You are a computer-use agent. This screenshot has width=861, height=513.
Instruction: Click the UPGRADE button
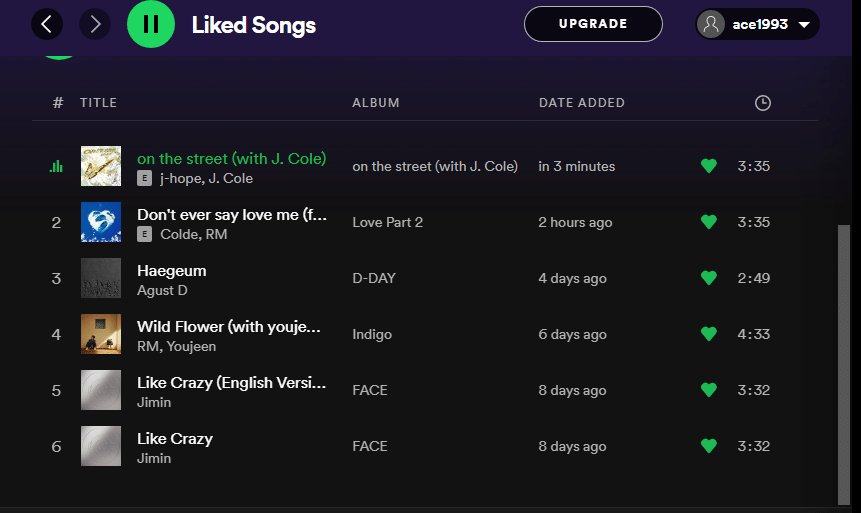coord(593,24)
